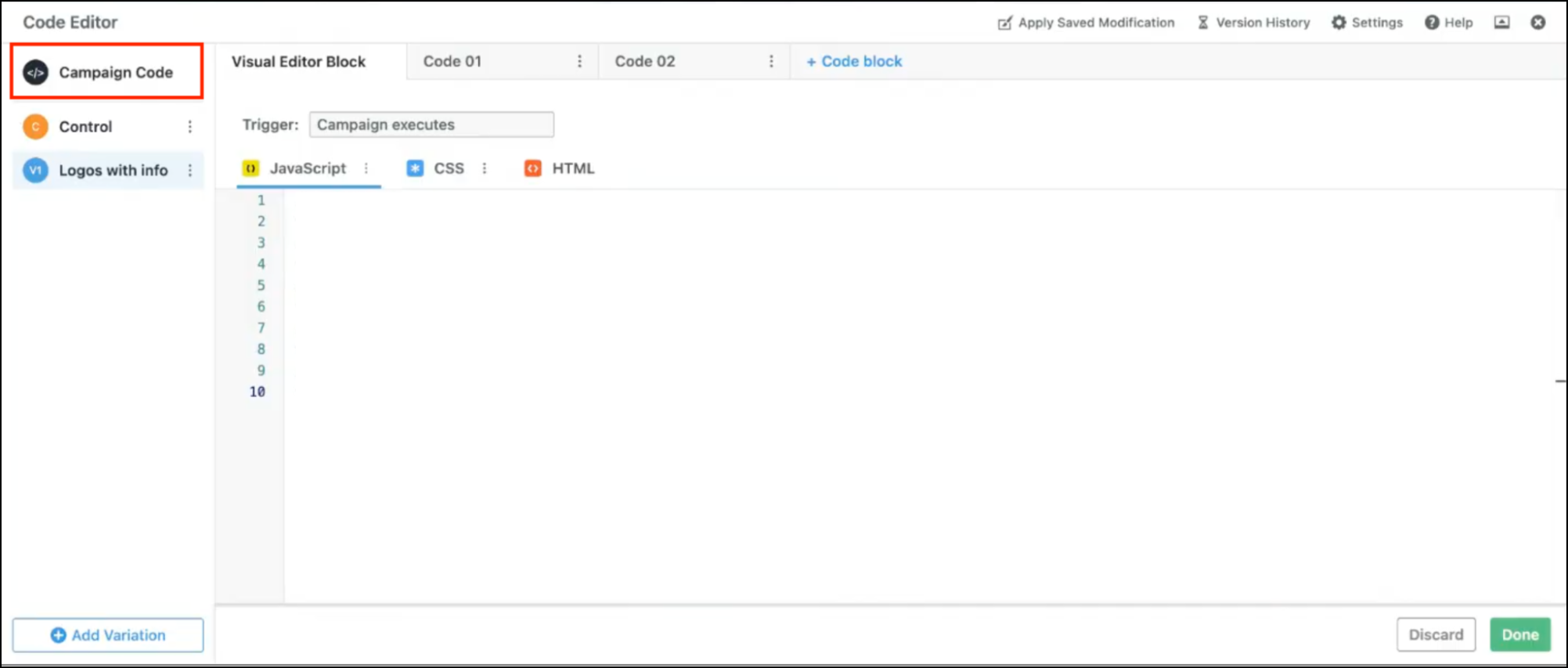Image resolution: width=1568 pixels, height=668 pixels.
Task: Open Settings via the gear icon
Action: (x=1339, y=23)
